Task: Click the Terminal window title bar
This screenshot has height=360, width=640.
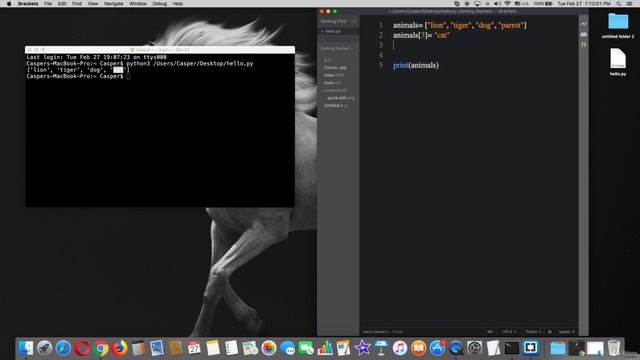Action: pos(160,50)
